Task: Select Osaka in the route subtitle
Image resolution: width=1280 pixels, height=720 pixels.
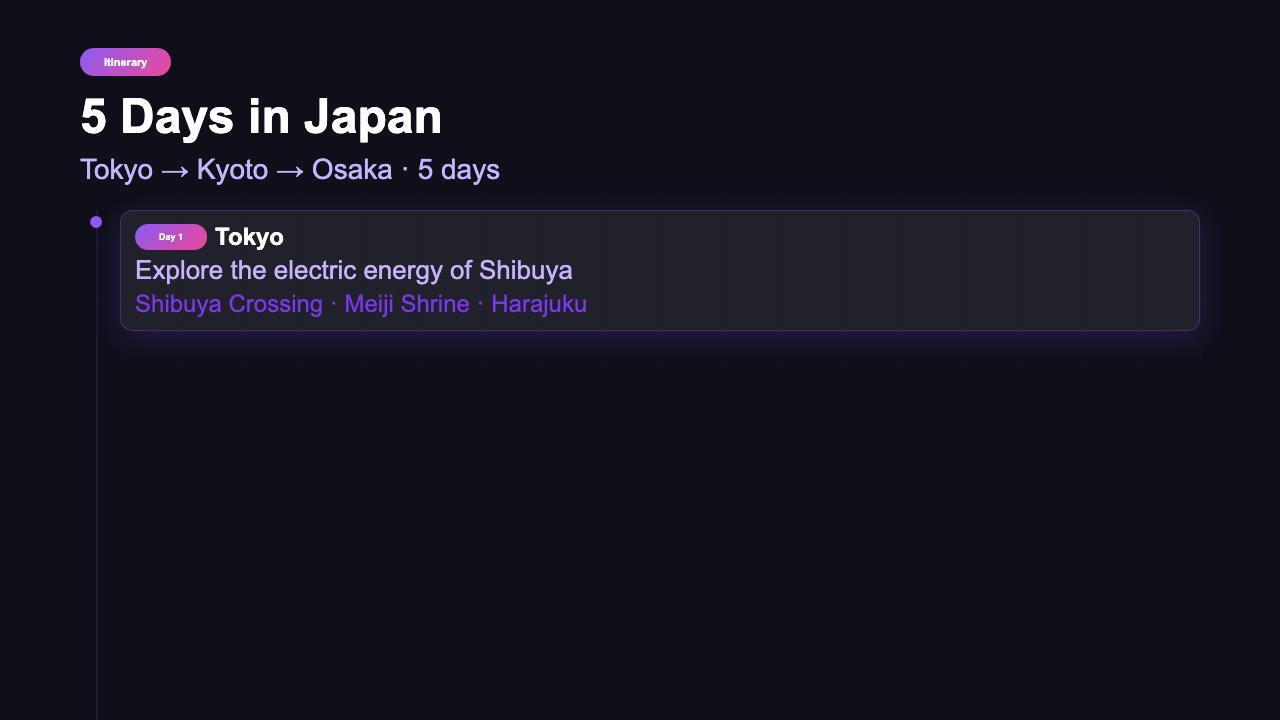Action: [x=352, y=170]
